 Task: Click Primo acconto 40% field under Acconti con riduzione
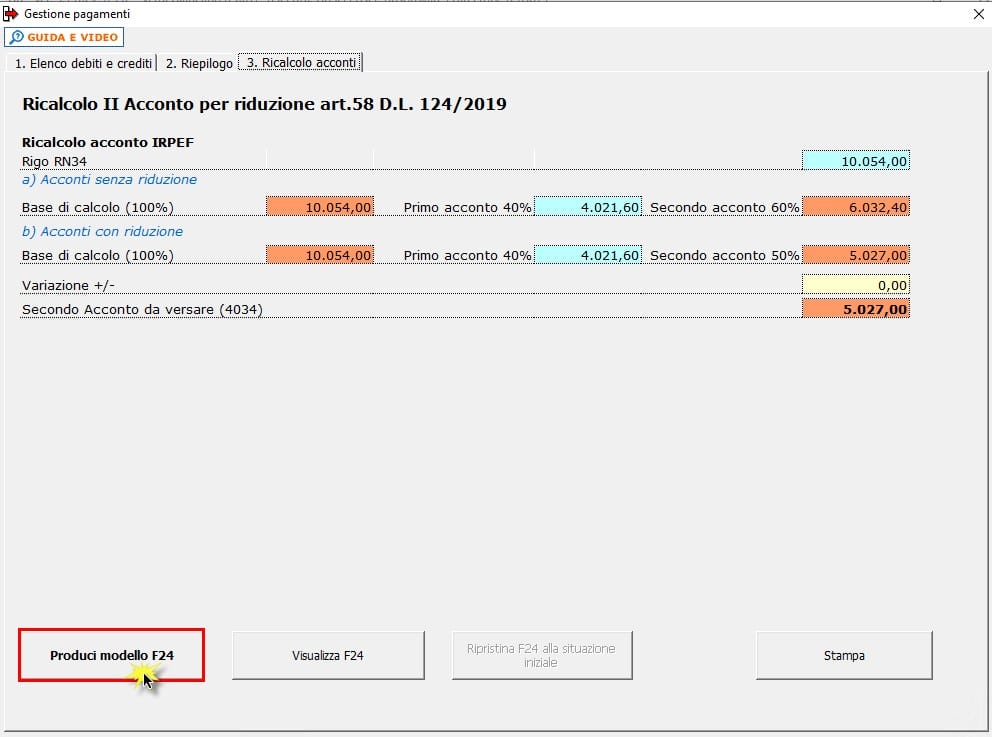(588, 255)
